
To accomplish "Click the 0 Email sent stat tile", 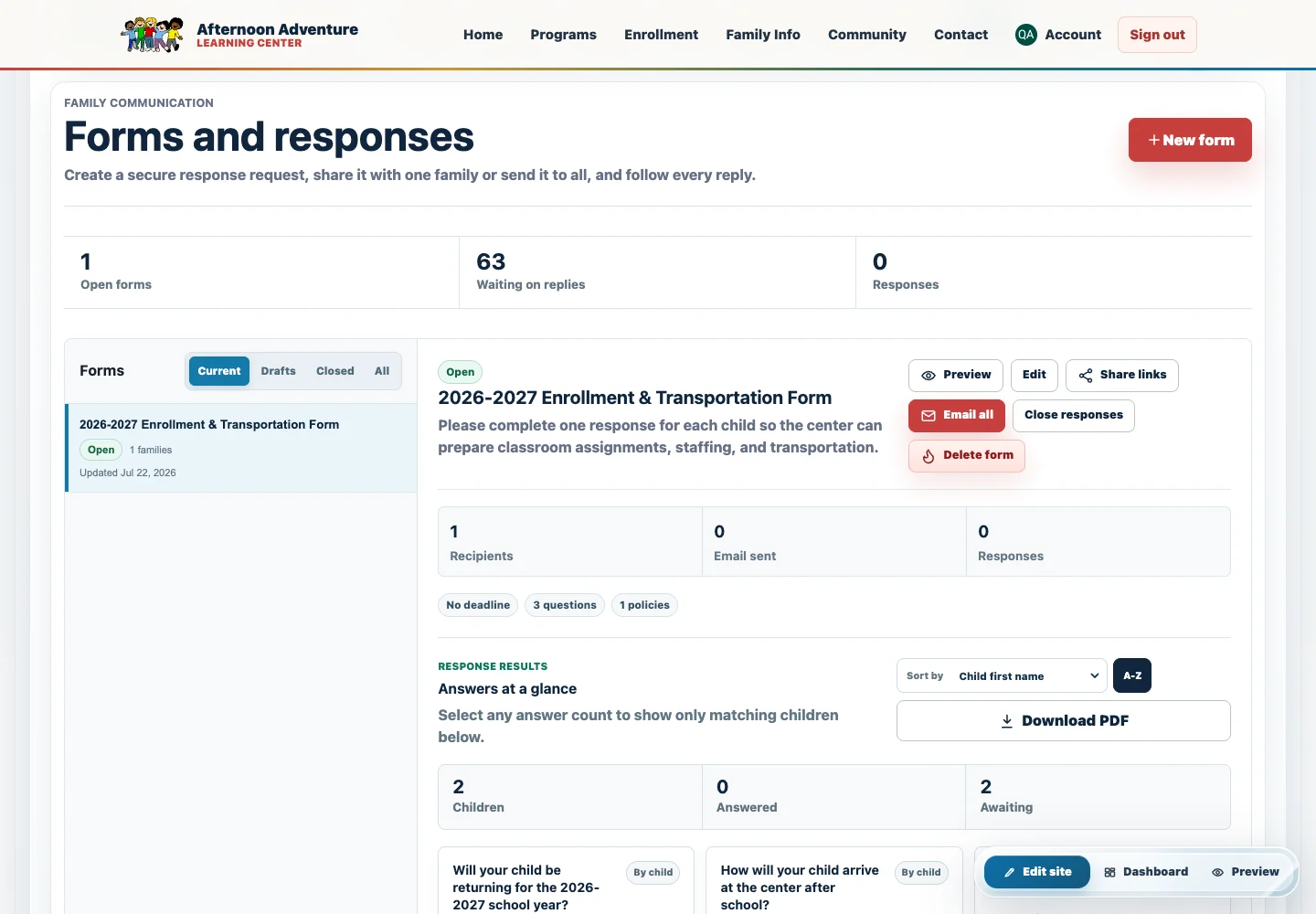I will click(833, 542).
